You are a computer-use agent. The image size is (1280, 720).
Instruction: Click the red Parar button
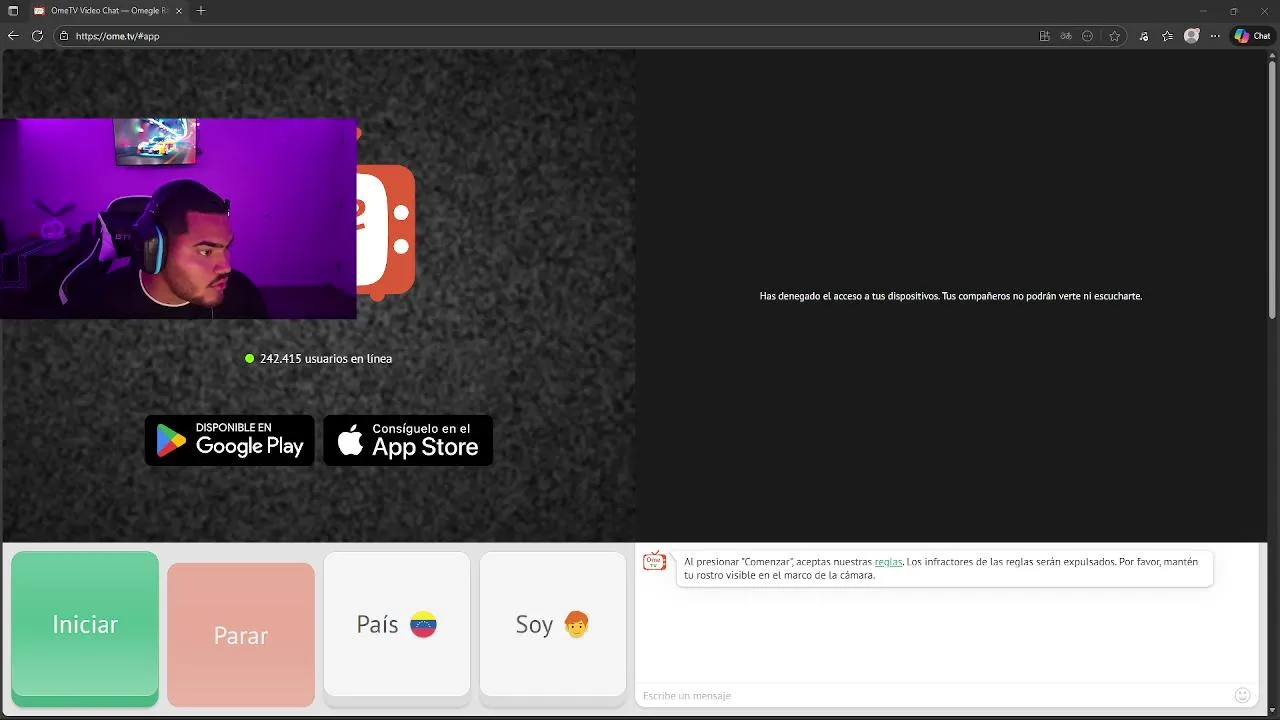click(x=241, y=635)
